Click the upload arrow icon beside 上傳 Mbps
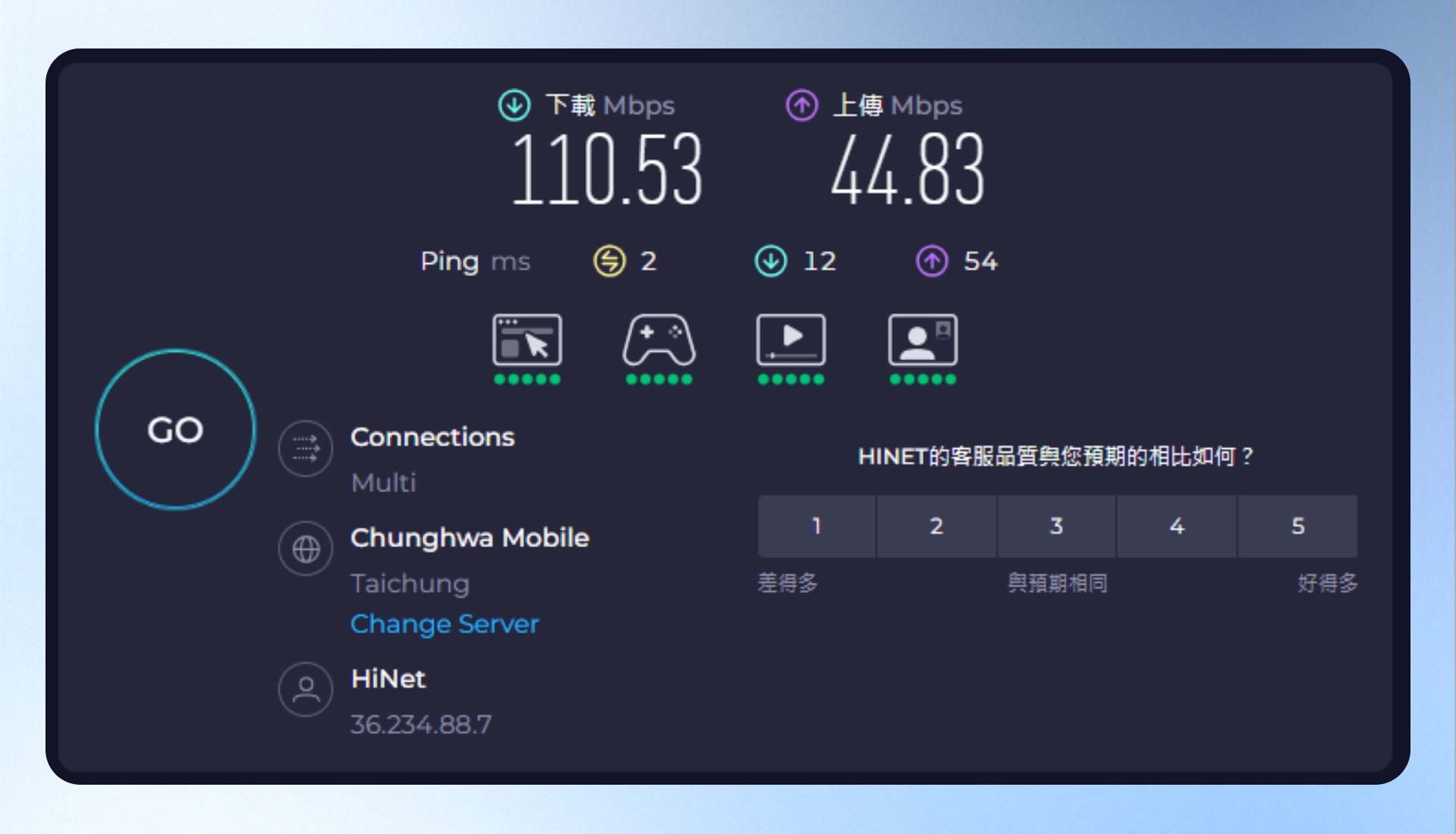Image resolution: width=1456 pixels, height=834 pixels. tap(802, 105)
